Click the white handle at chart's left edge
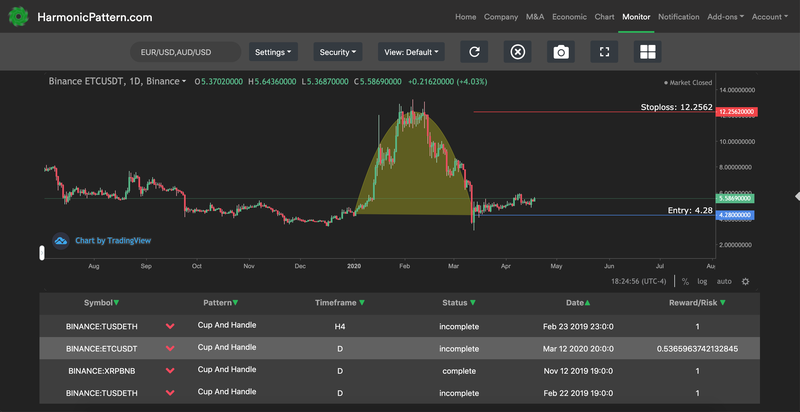This screenshot has height=412, width=800. click(42, 253)
